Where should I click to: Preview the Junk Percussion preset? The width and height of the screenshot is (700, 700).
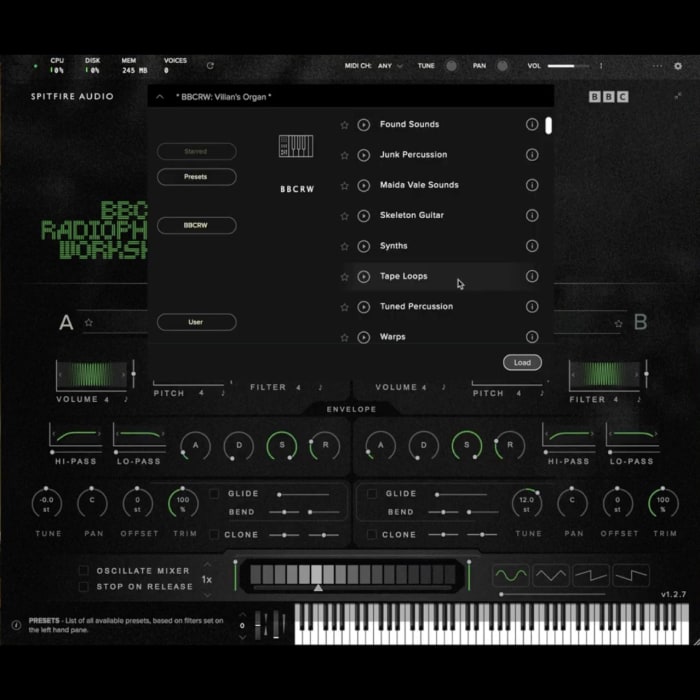tap(363, 155)
